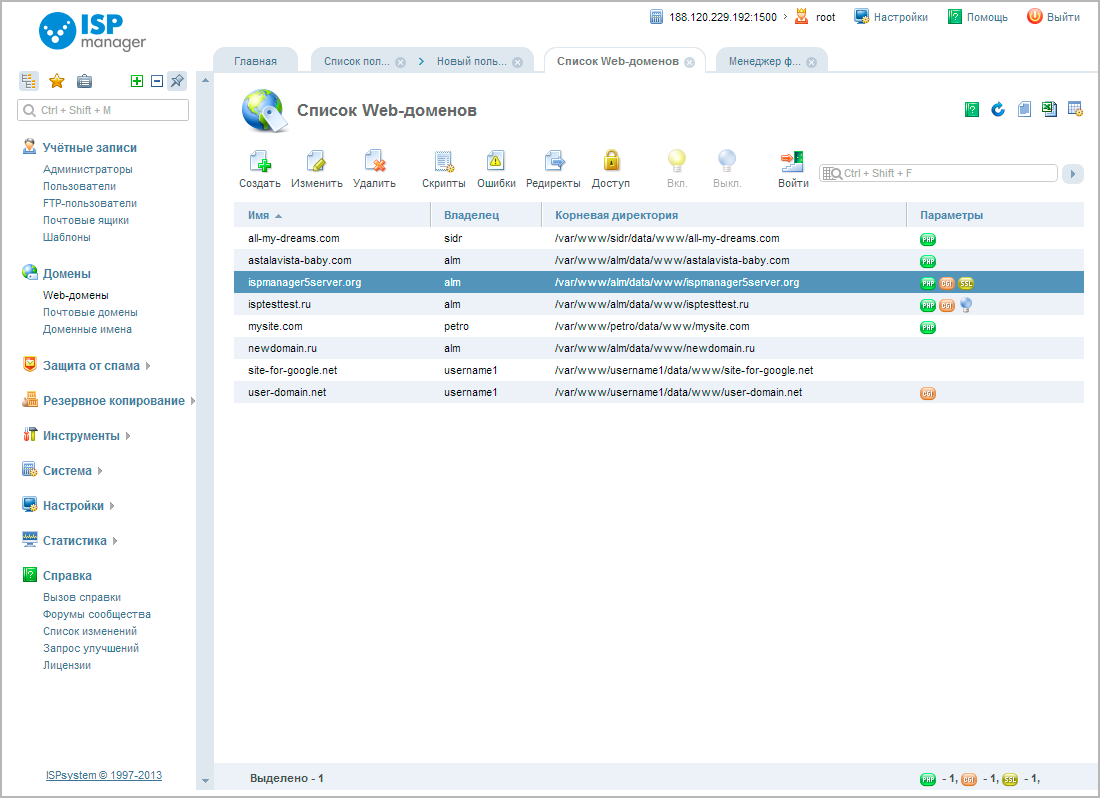Click the copy documents icon above the table

[x=1024, y=109]
